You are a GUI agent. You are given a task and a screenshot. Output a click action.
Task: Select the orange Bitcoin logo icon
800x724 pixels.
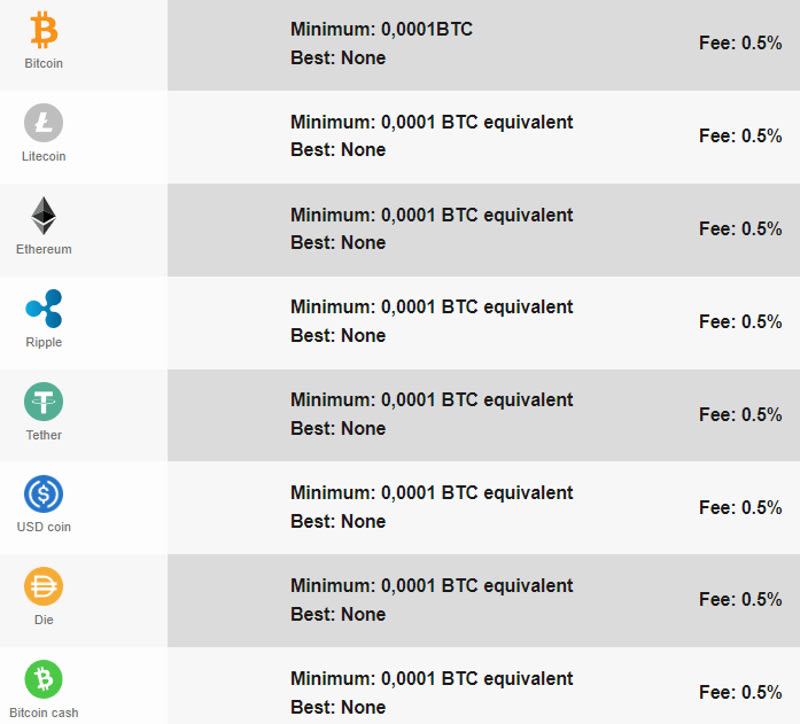[44, 31]
